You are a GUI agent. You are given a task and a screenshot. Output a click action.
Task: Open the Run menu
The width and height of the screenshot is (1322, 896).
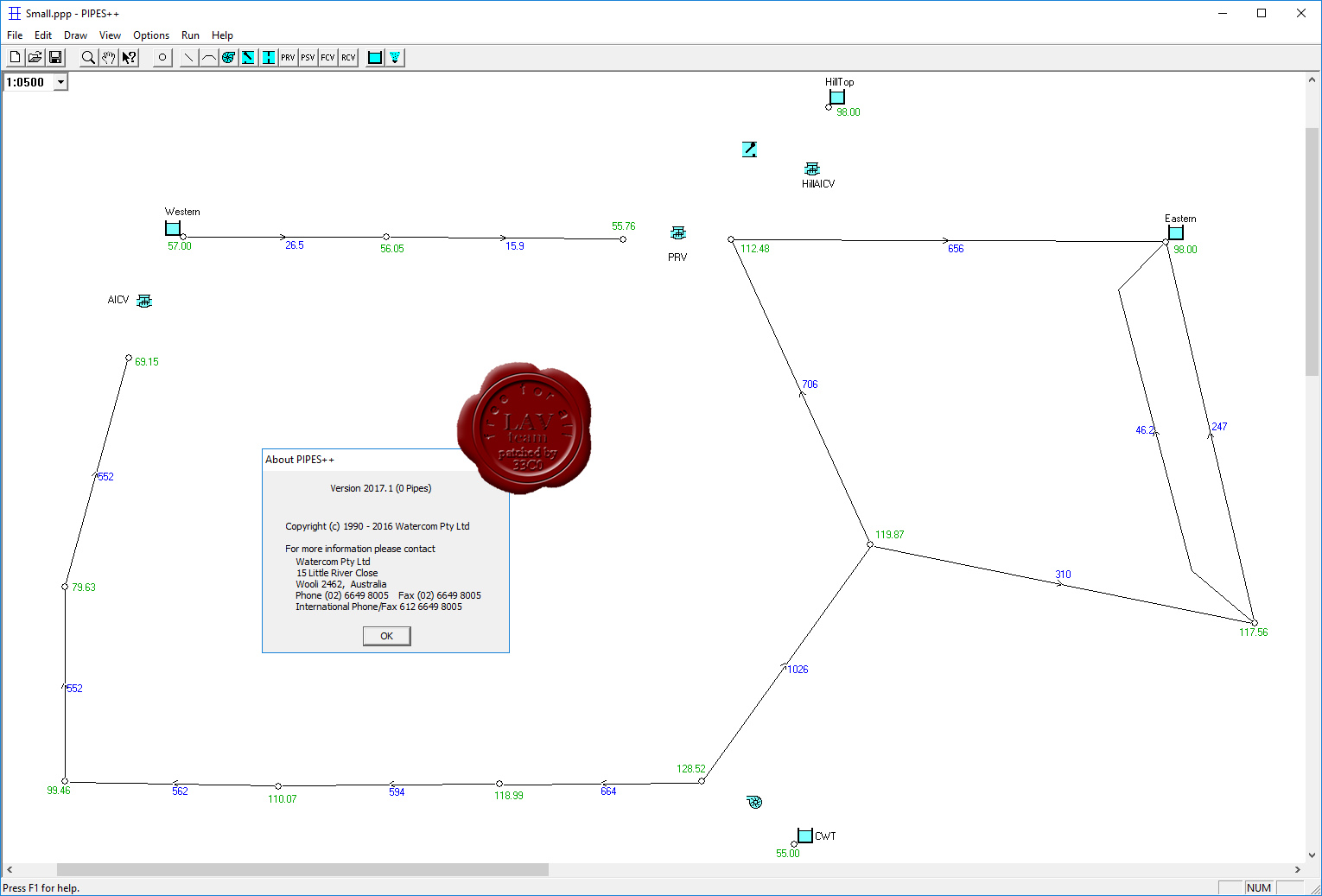coord(190,35)
